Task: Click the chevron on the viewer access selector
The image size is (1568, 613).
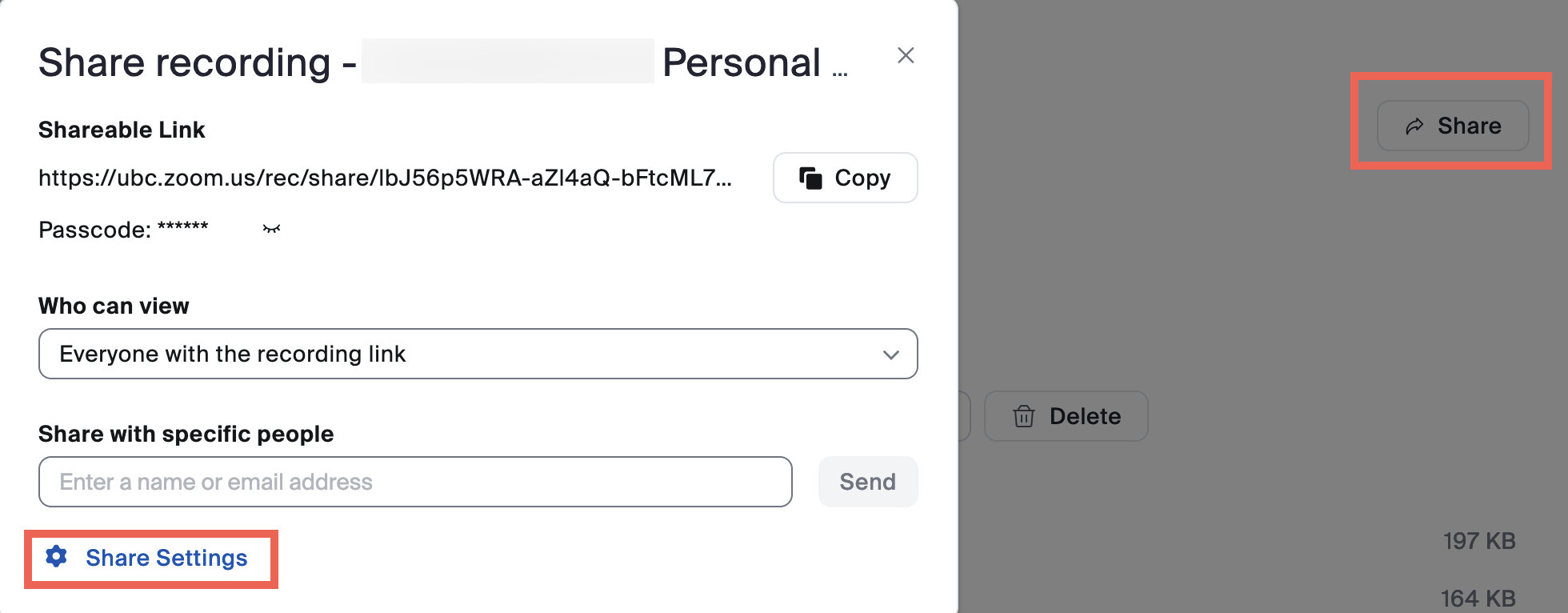Action: click(890, 354)
